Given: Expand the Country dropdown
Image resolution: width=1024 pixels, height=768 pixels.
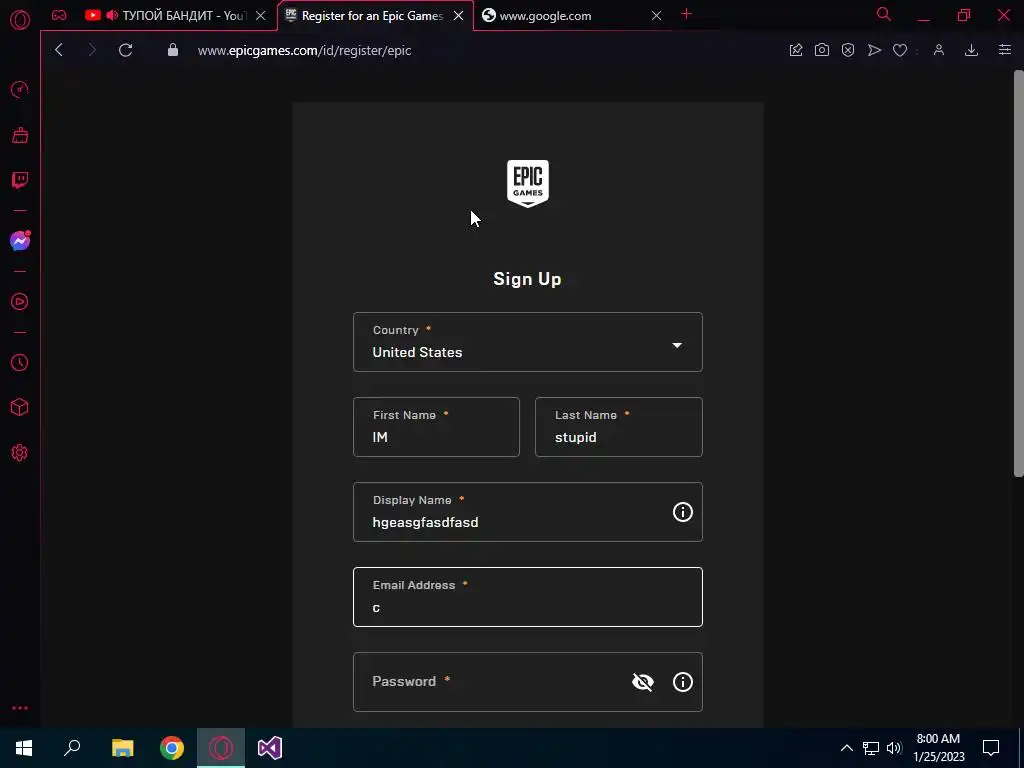Looking at the screenshot, I should click(528, 342).
